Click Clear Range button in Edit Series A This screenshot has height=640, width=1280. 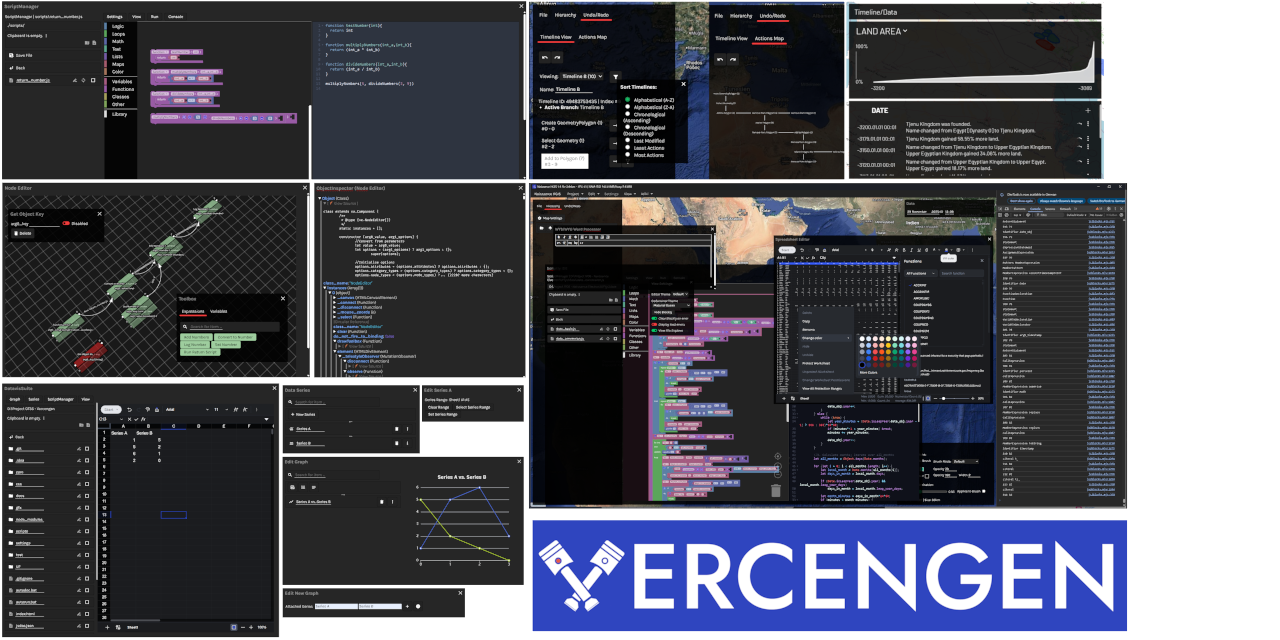(438, 407)
